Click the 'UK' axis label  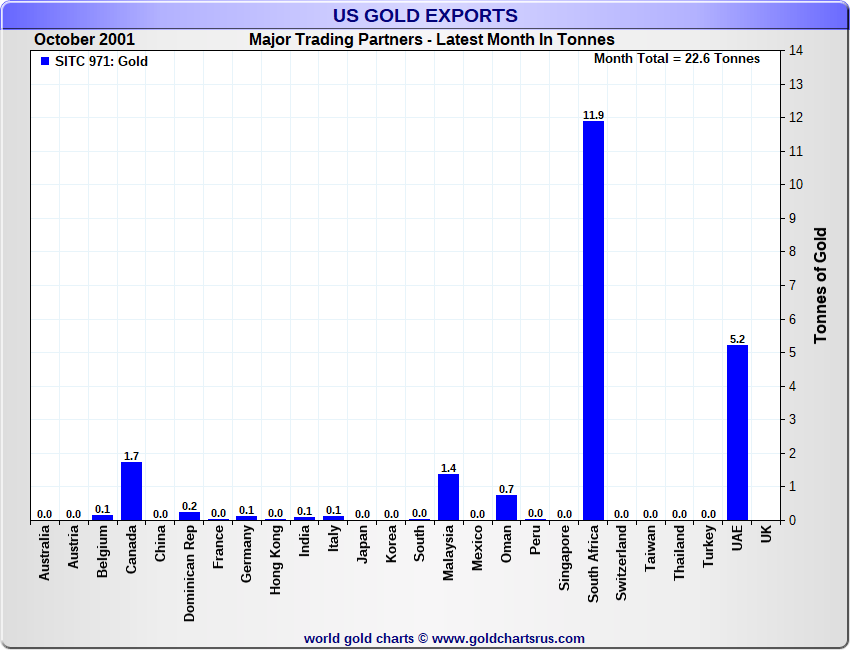tap(766, 534)
